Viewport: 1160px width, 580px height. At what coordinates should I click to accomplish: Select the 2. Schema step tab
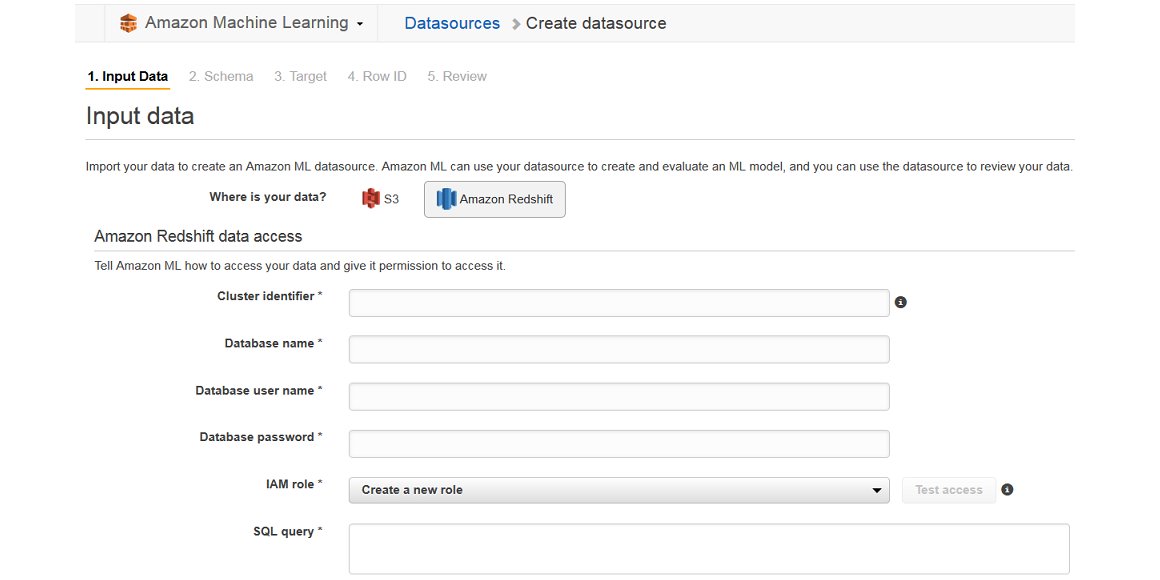tap(220, 76)
